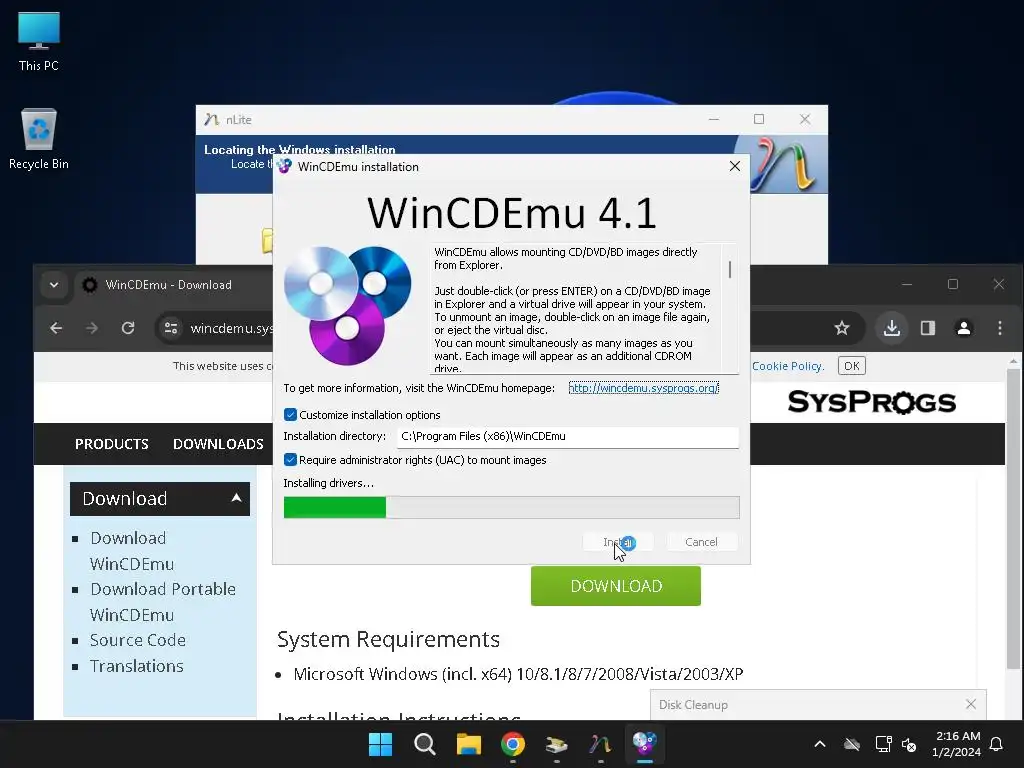Switch to nLite taskbar icon
Screen dimensions: 1024x768
pos(600,744)
